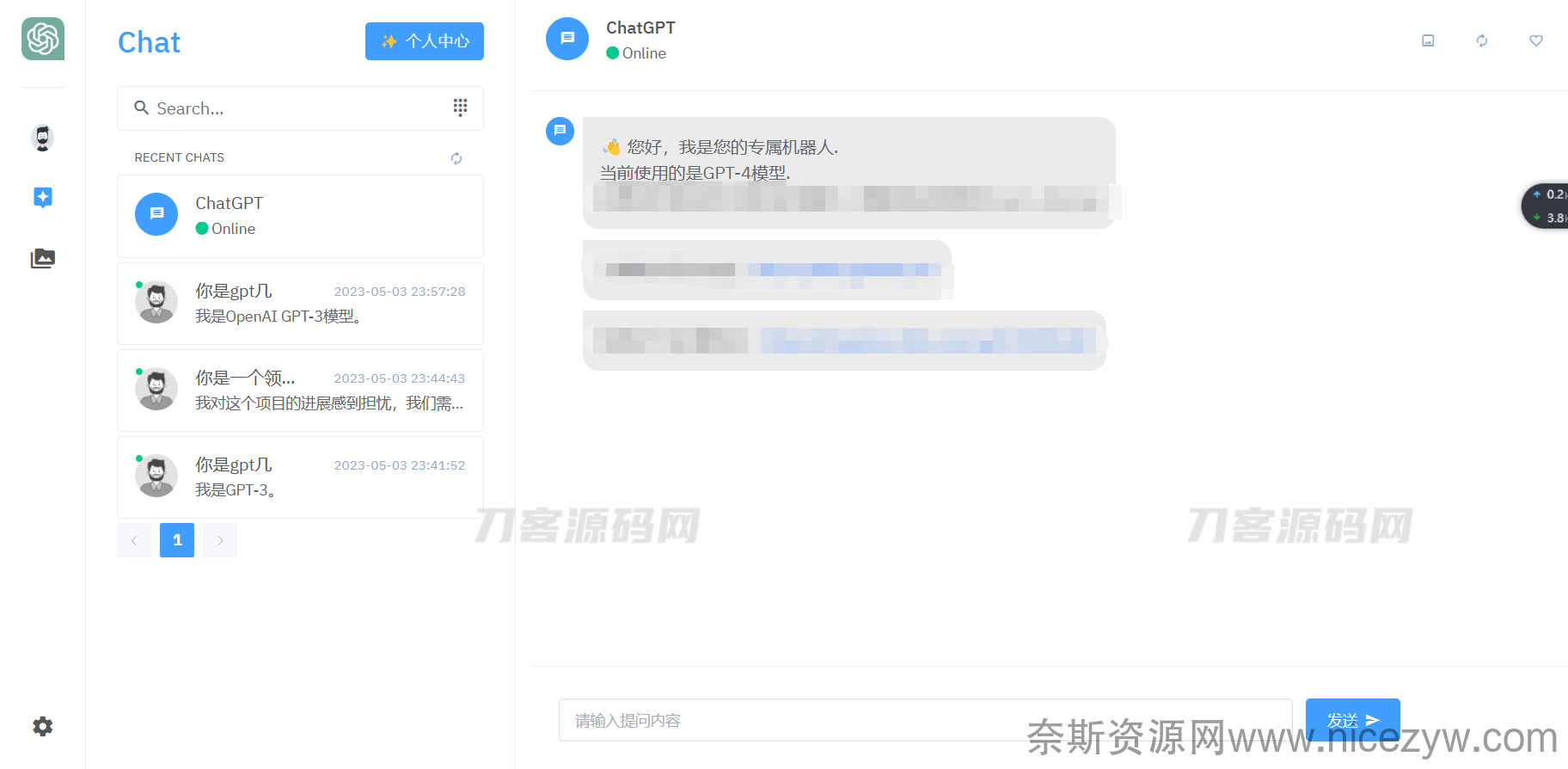The height and width of the screenshot is (769, 1568).
Task: Open the chat dated 2023-05-03 23:41:52
Action: pyautogui.click(x=300, y=477)
